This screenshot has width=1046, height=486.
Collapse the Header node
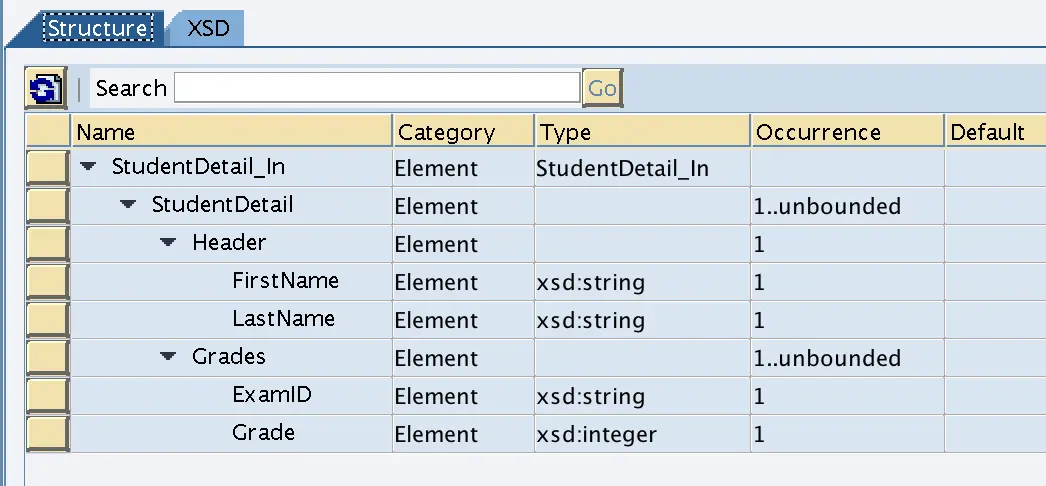[x=168, y=243]
